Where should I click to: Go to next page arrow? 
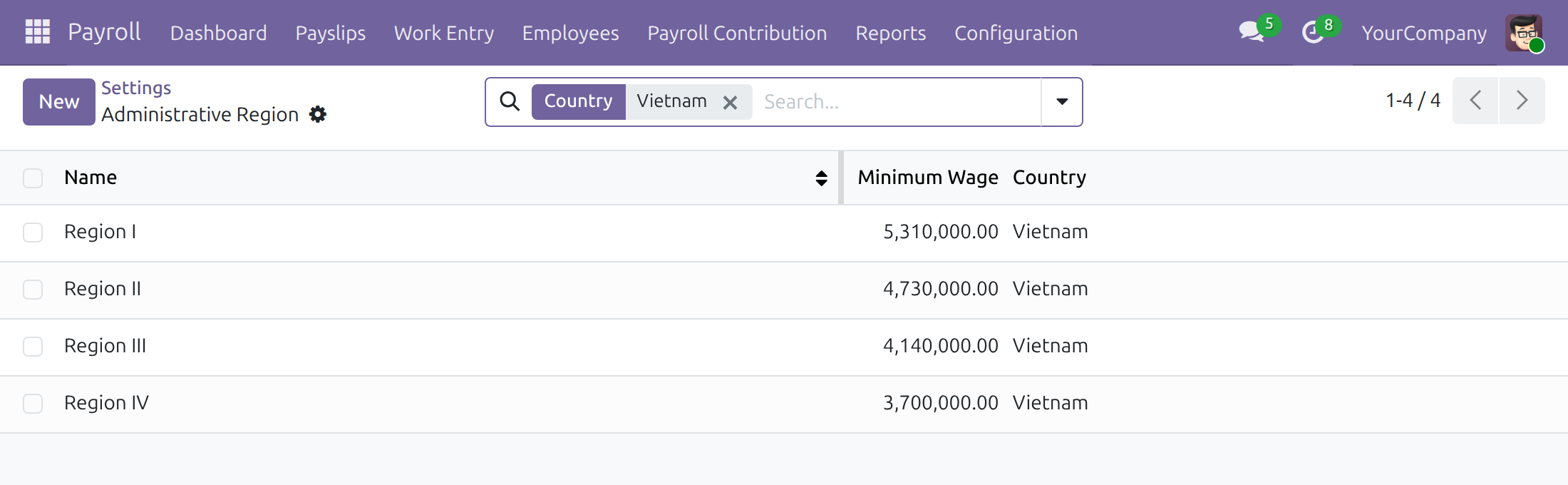[1522, 101]
